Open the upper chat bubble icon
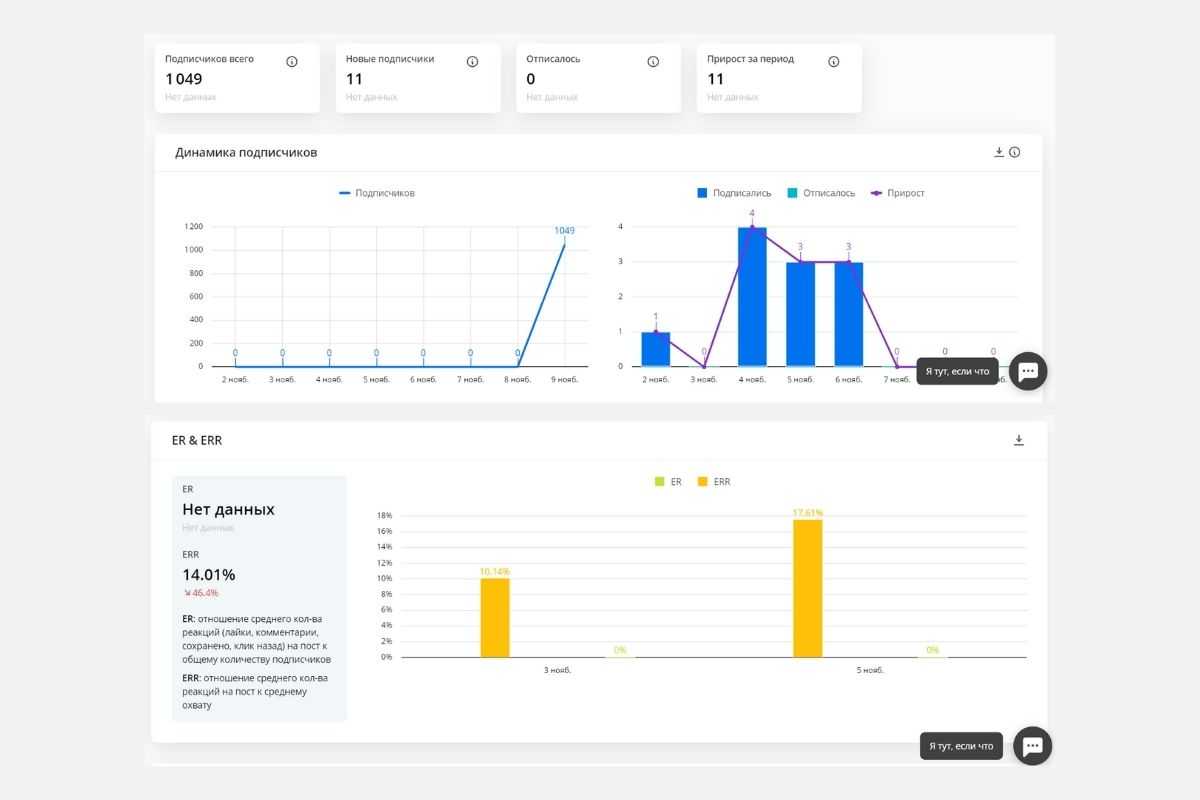This screenshot has height=800, width=1200. click(x=1028, y=371)
